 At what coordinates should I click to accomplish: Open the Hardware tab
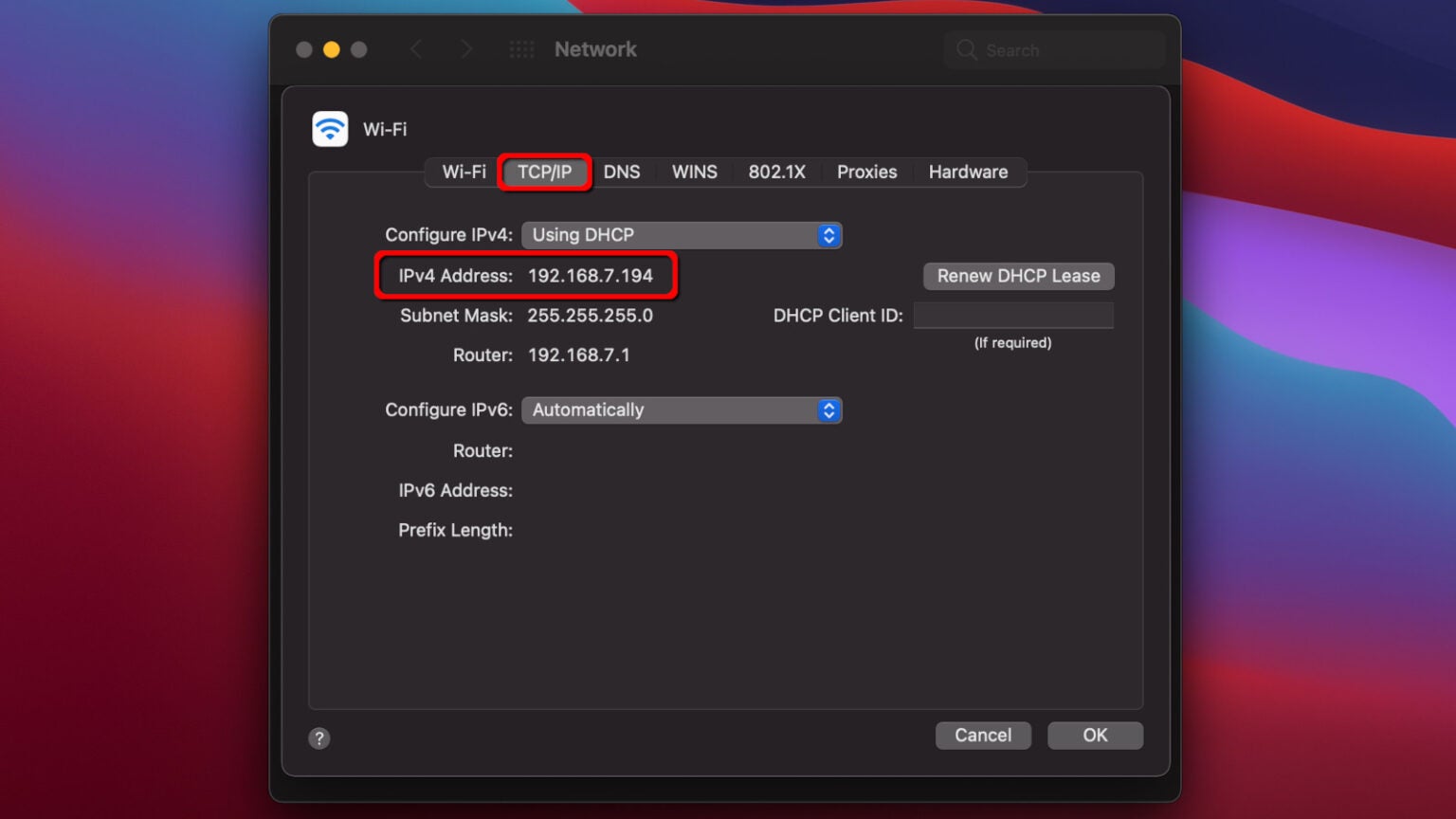click(968, 172)
